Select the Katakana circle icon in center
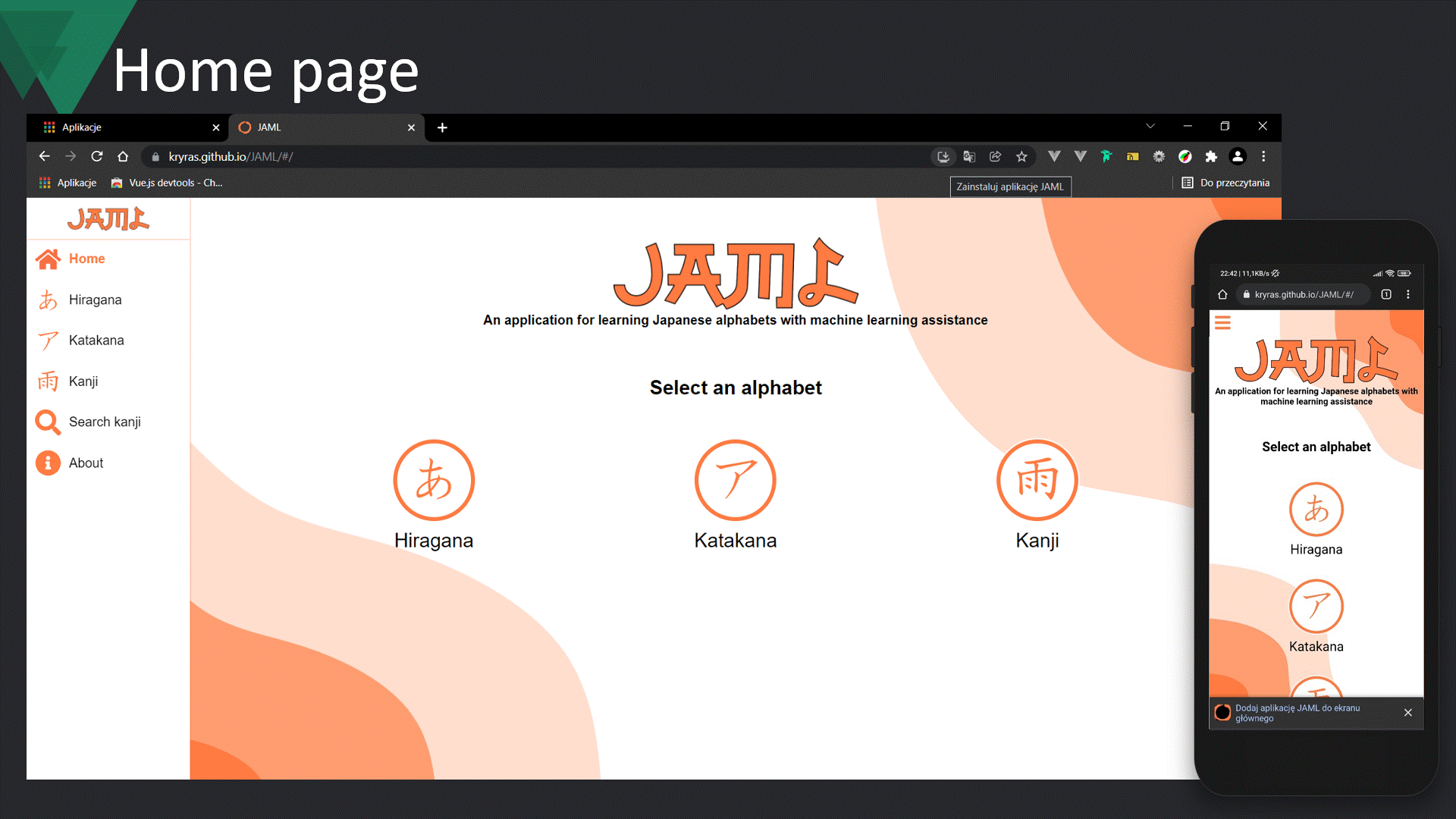This screenshot has height=819, width=1456. click(x=735, y=480)
